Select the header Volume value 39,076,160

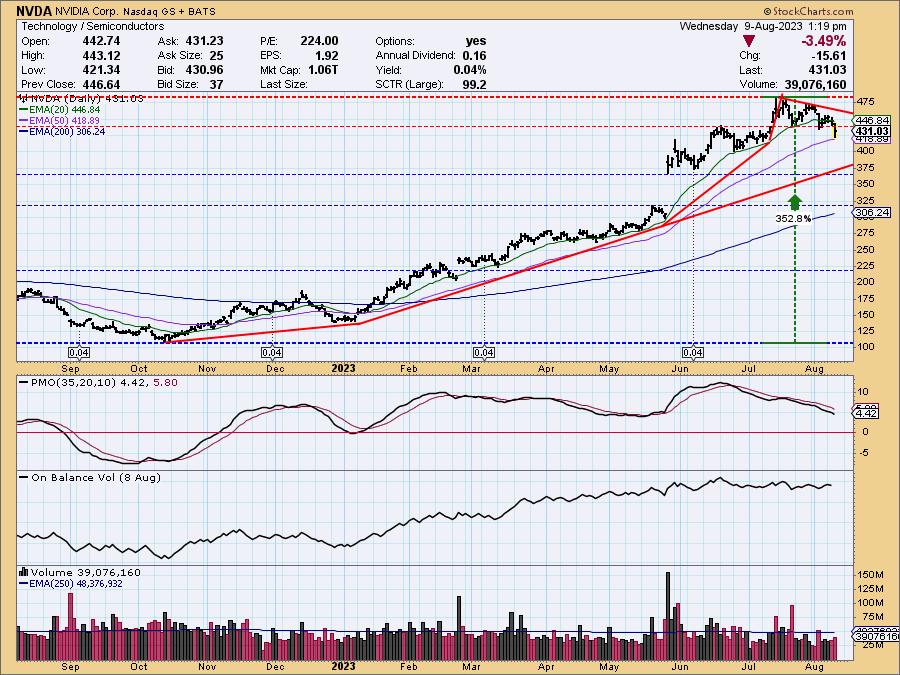815,84
